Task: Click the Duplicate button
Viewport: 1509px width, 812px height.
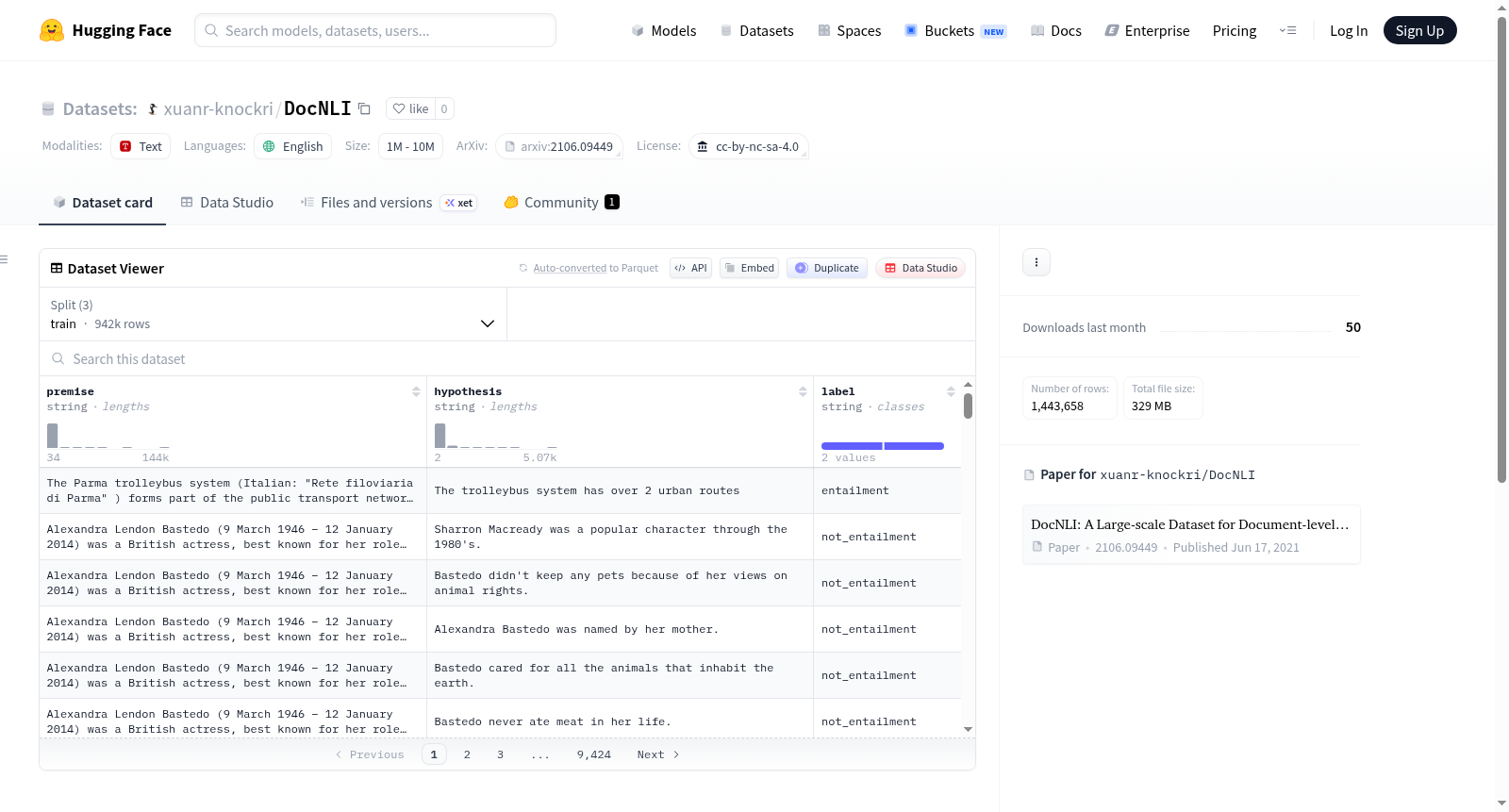Action: pyautogui.click(x=827, y=268)
